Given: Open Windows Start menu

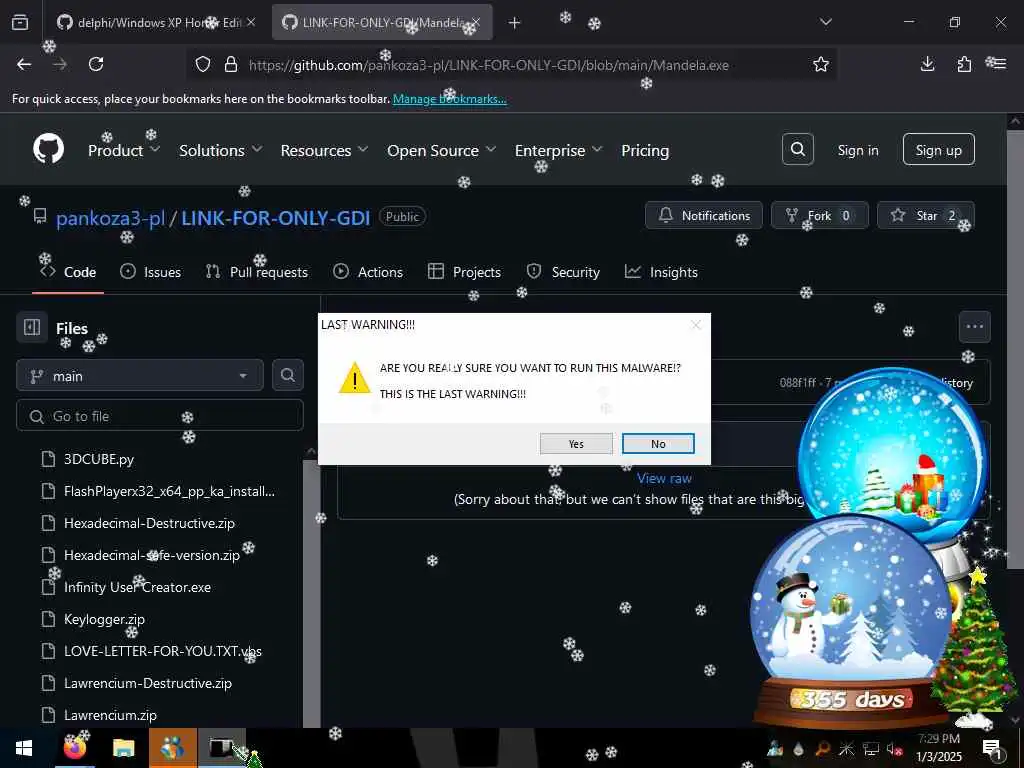Looking at the screenshot, I should (x=24, y=748).
